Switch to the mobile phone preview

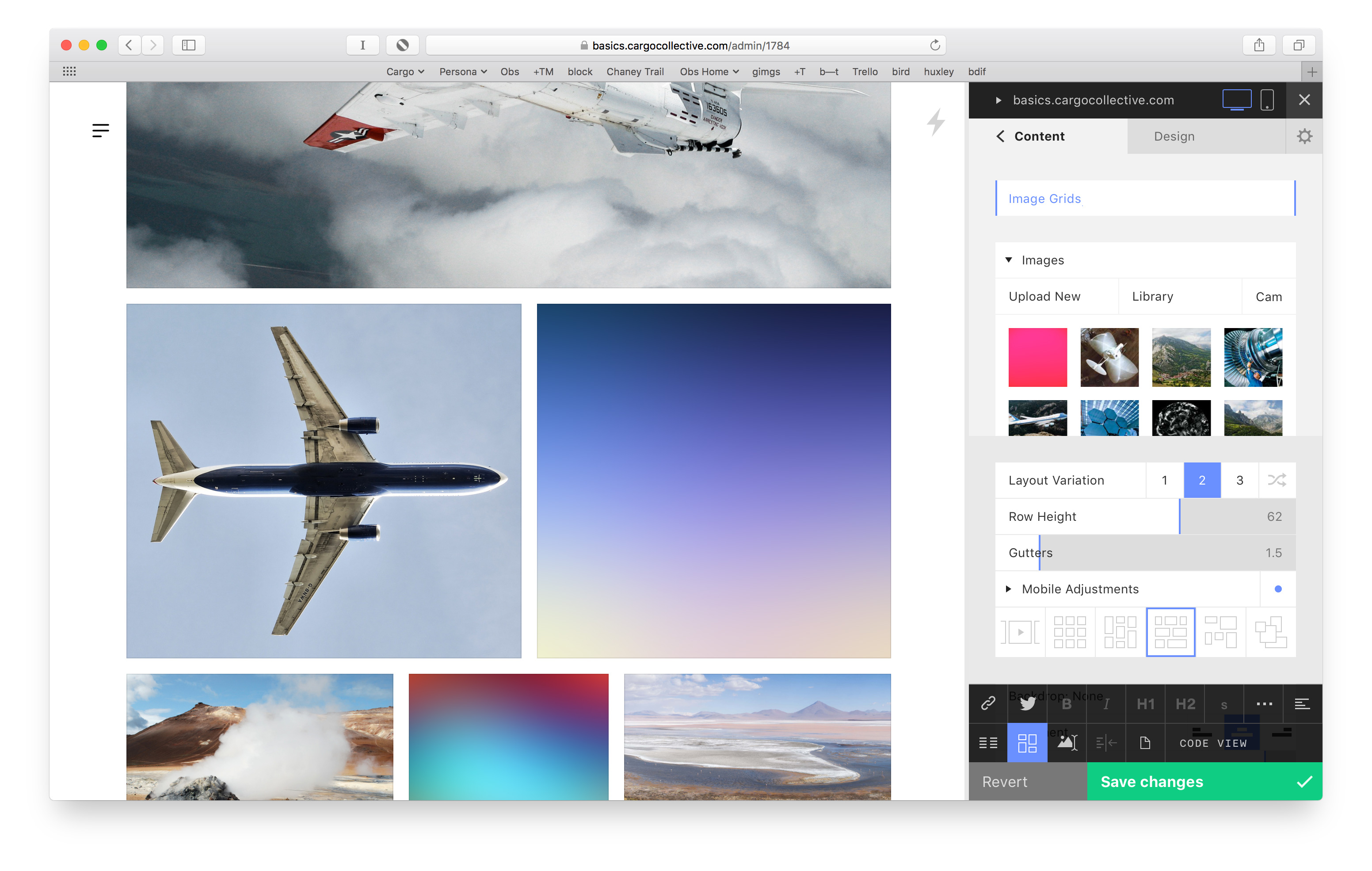tap(1267, 100)
